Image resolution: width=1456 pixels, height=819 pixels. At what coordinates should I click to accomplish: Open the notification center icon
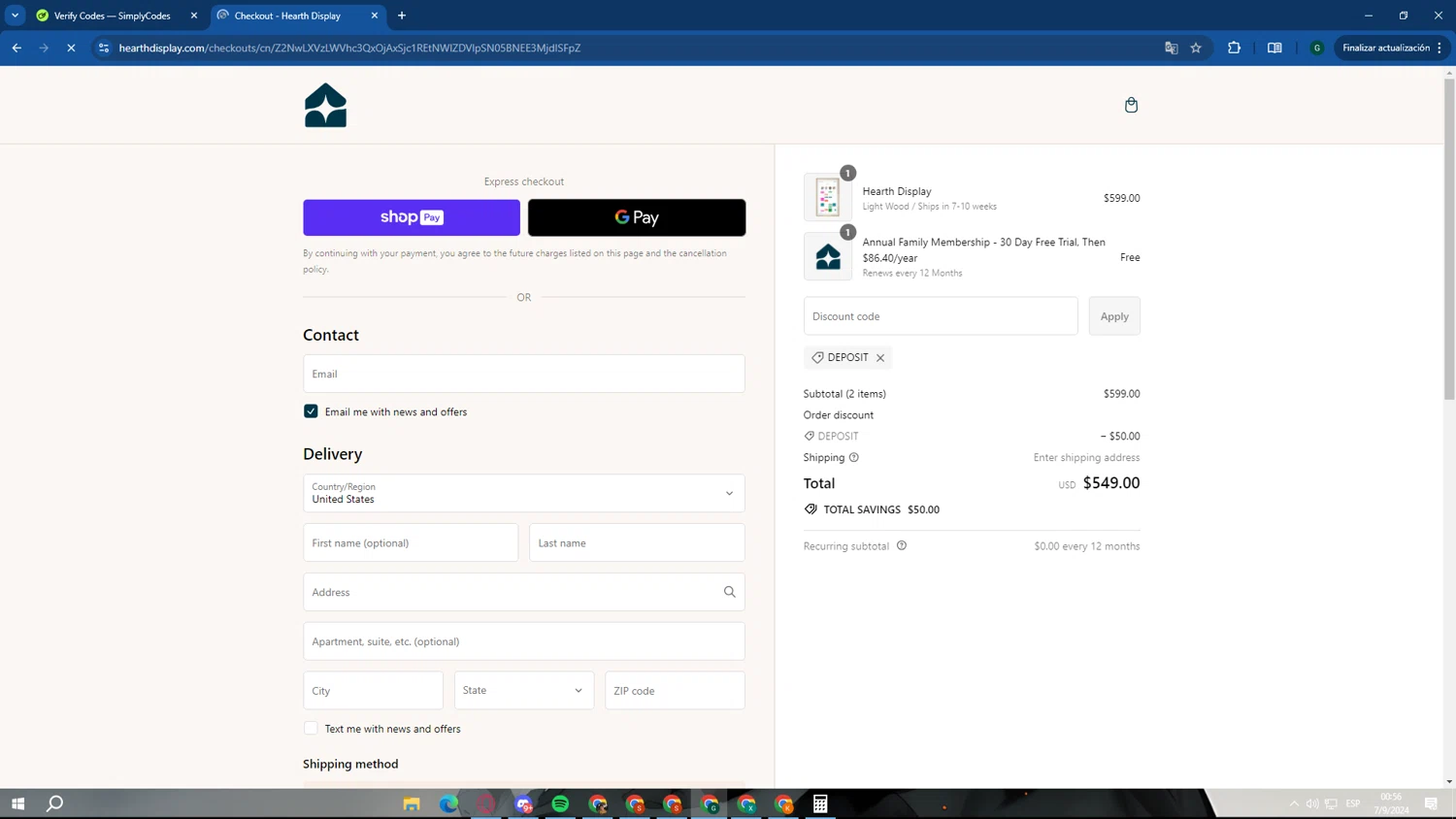pos(1431,803)
